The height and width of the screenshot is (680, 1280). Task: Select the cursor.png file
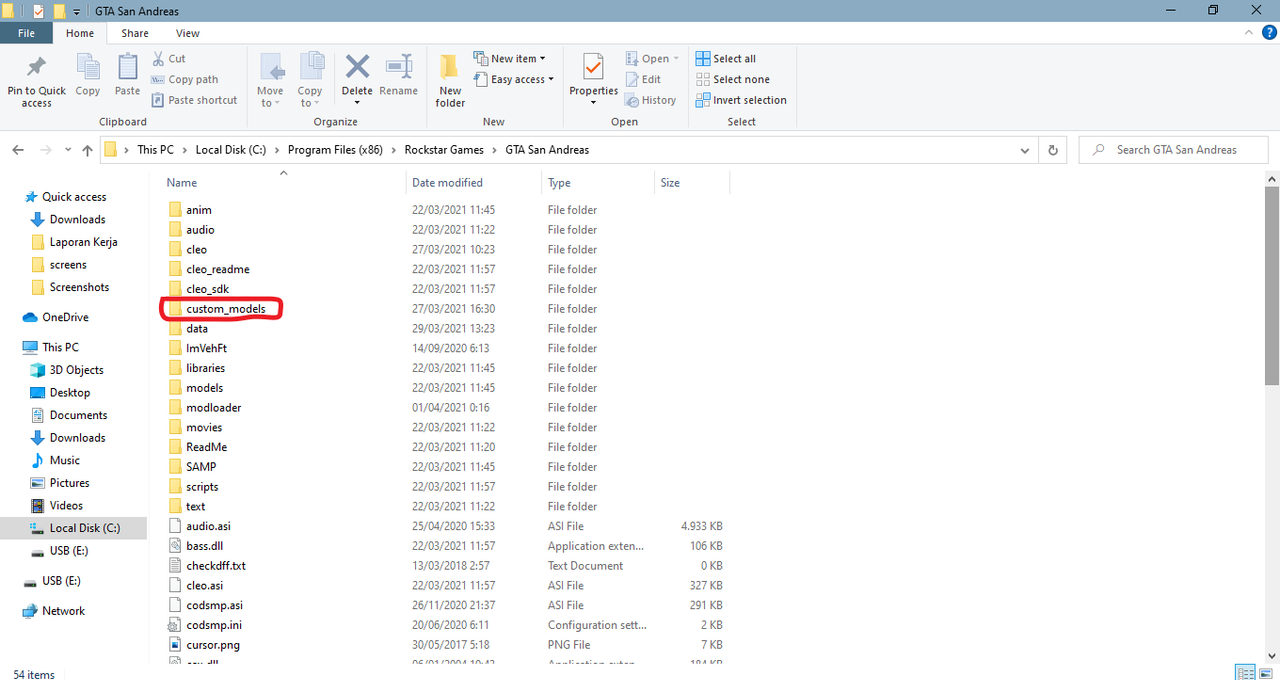pyautogui.click(x=213, y=645)
